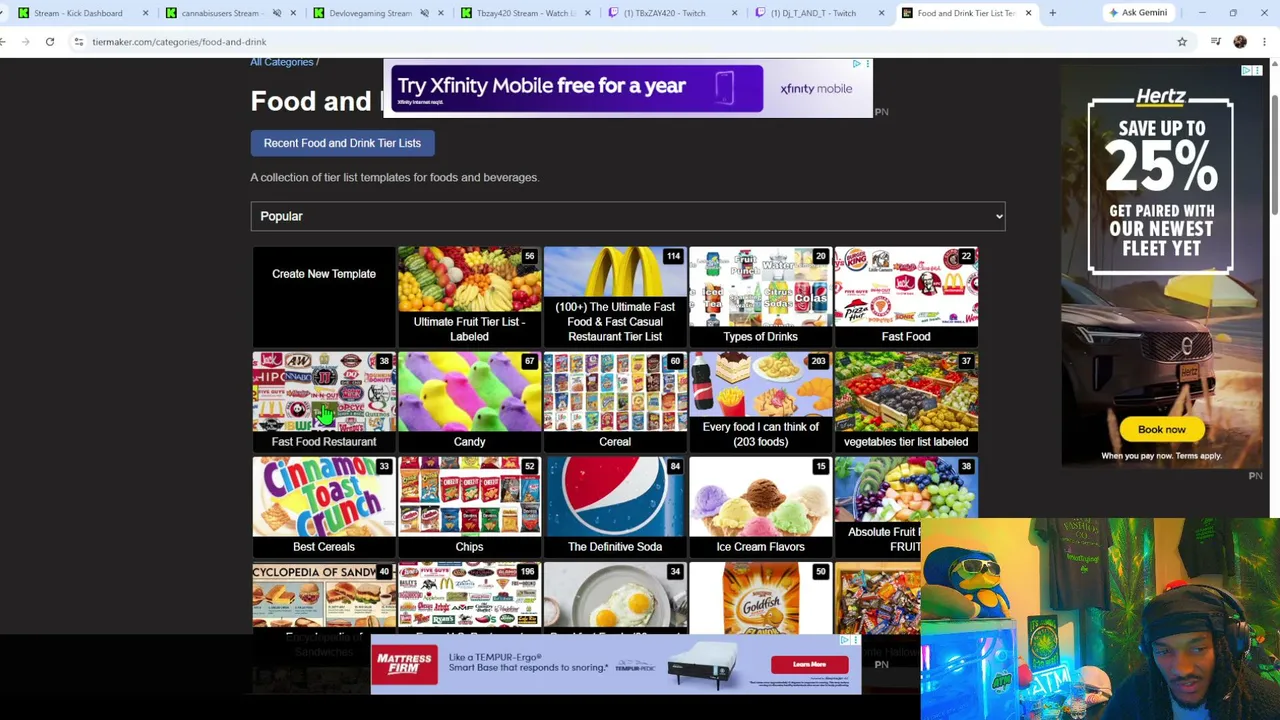
Task: Close the Tbzay420 Stream tab
Action: [x=587, y=13]
